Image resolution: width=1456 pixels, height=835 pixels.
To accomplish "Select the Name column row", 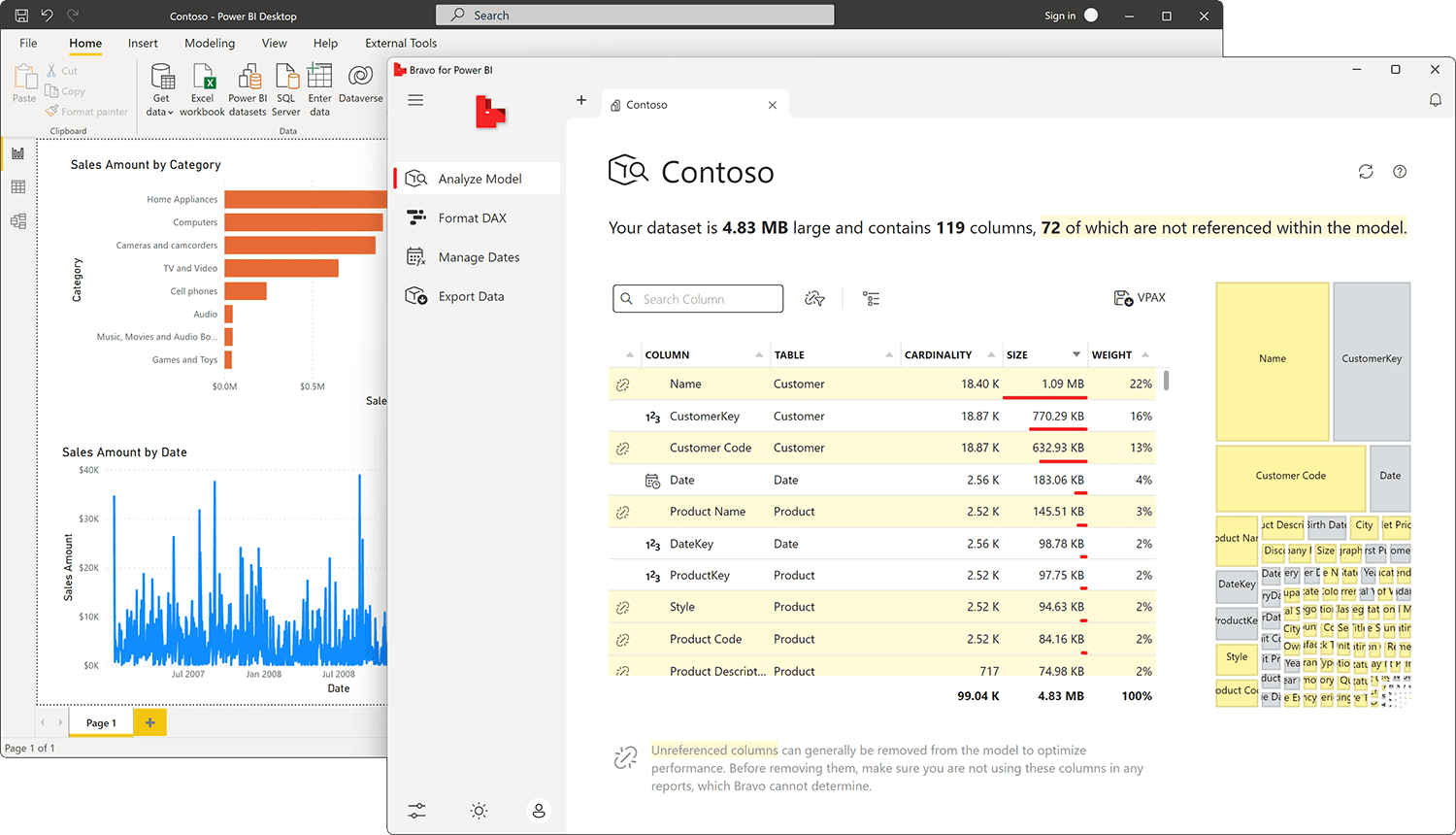I will pos(882,384).
